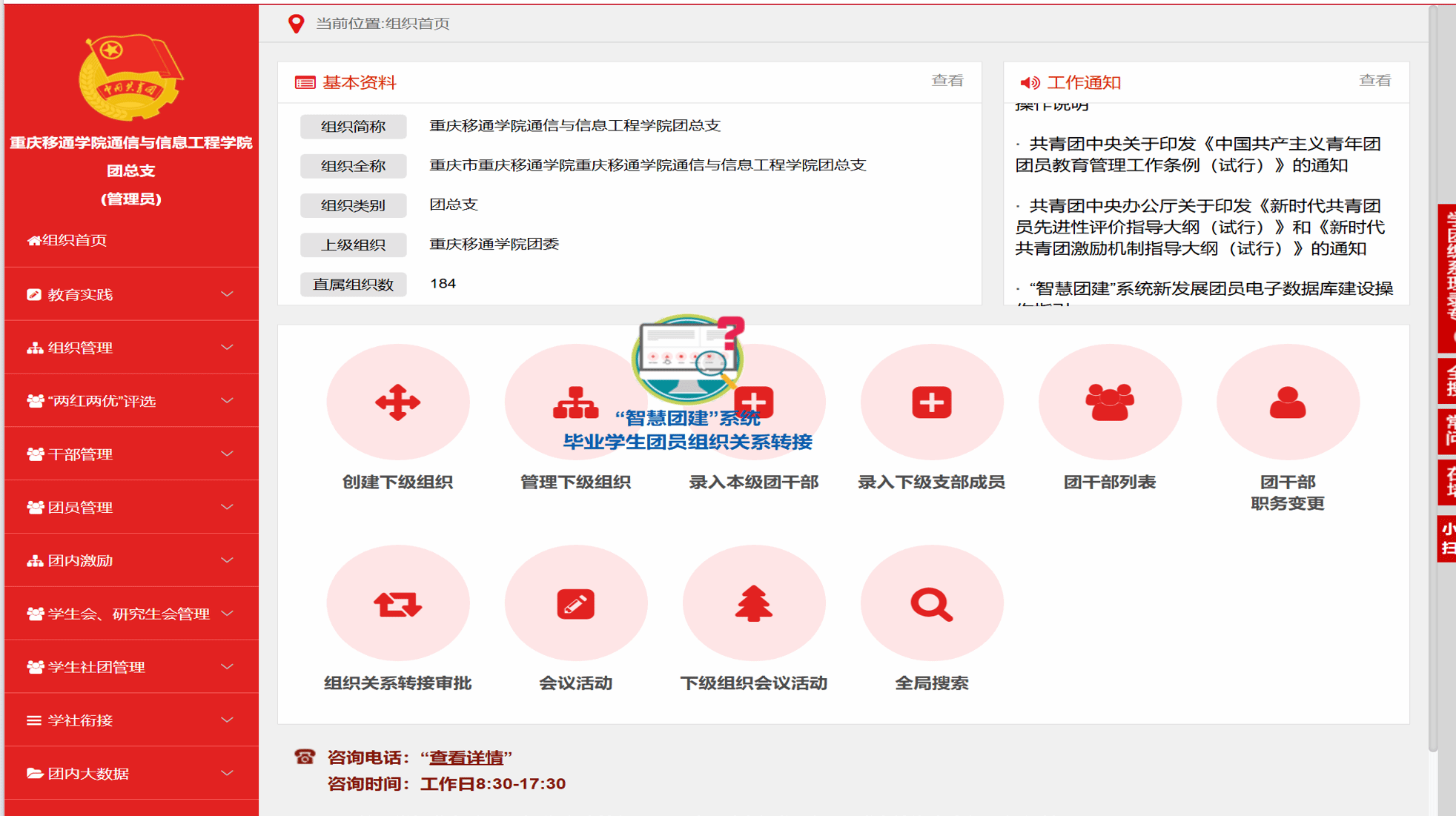Go to 组织首页 in sidebar
The width and height of the screenshot is (1456, 816).
[x=74, y=240]
